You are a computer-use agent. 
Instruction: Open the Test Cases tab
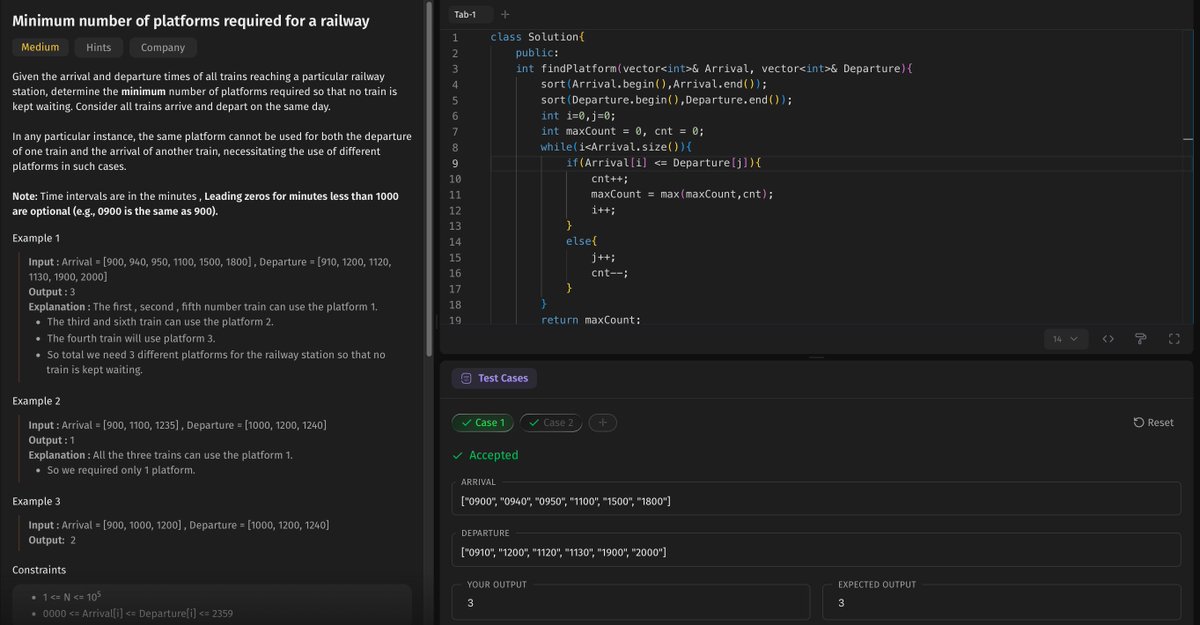click(495, 378)
